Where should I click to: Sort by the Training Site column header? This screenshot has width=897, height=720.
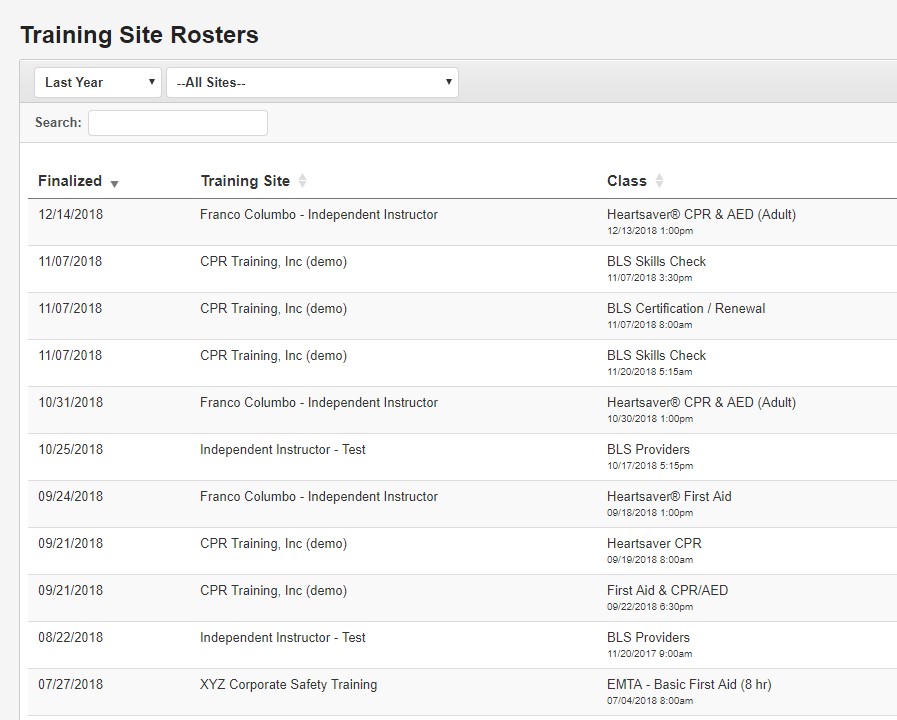point(245,181)
